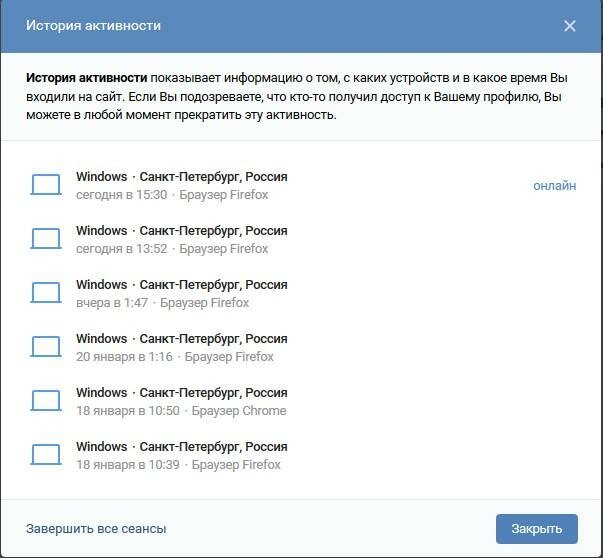Viewport: 603px width, 558px height.
Task: Click laptop icon for 18 January Chrome session
Action: 46,401
